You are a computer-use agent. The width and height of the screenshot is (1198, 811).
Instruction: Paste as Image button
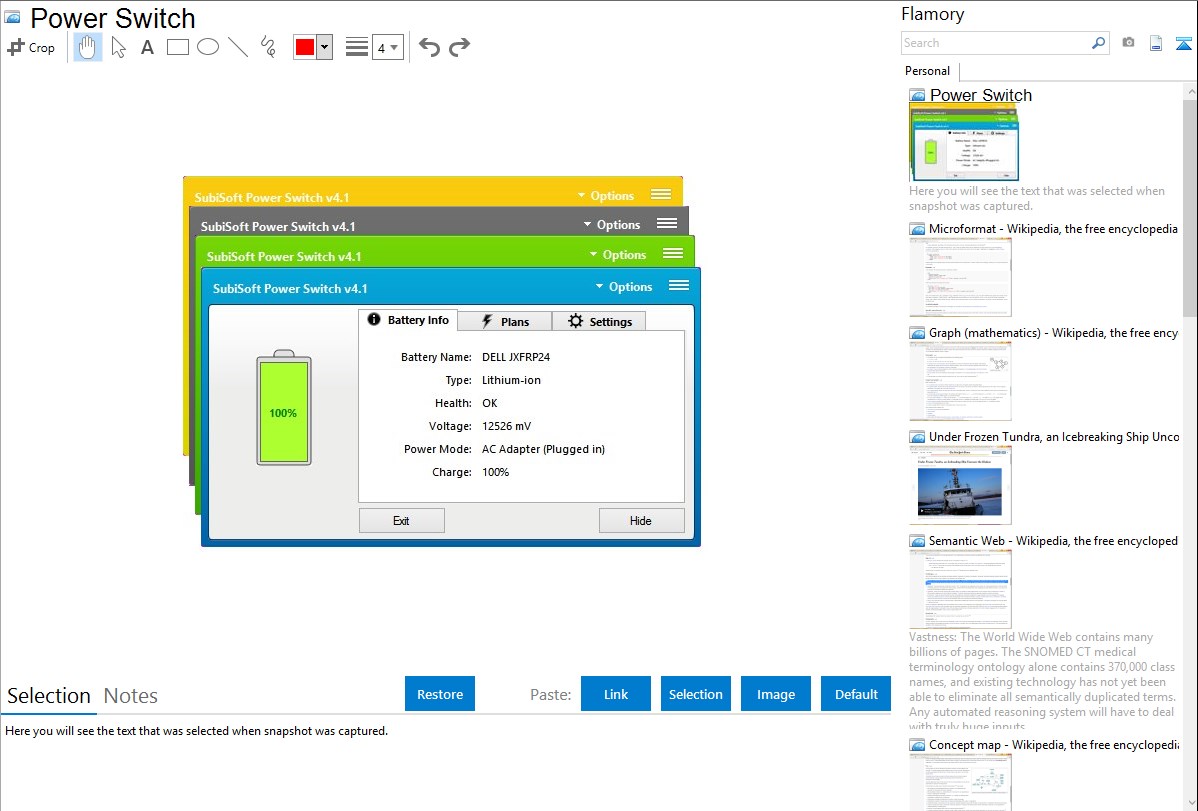tap(775, 694)
